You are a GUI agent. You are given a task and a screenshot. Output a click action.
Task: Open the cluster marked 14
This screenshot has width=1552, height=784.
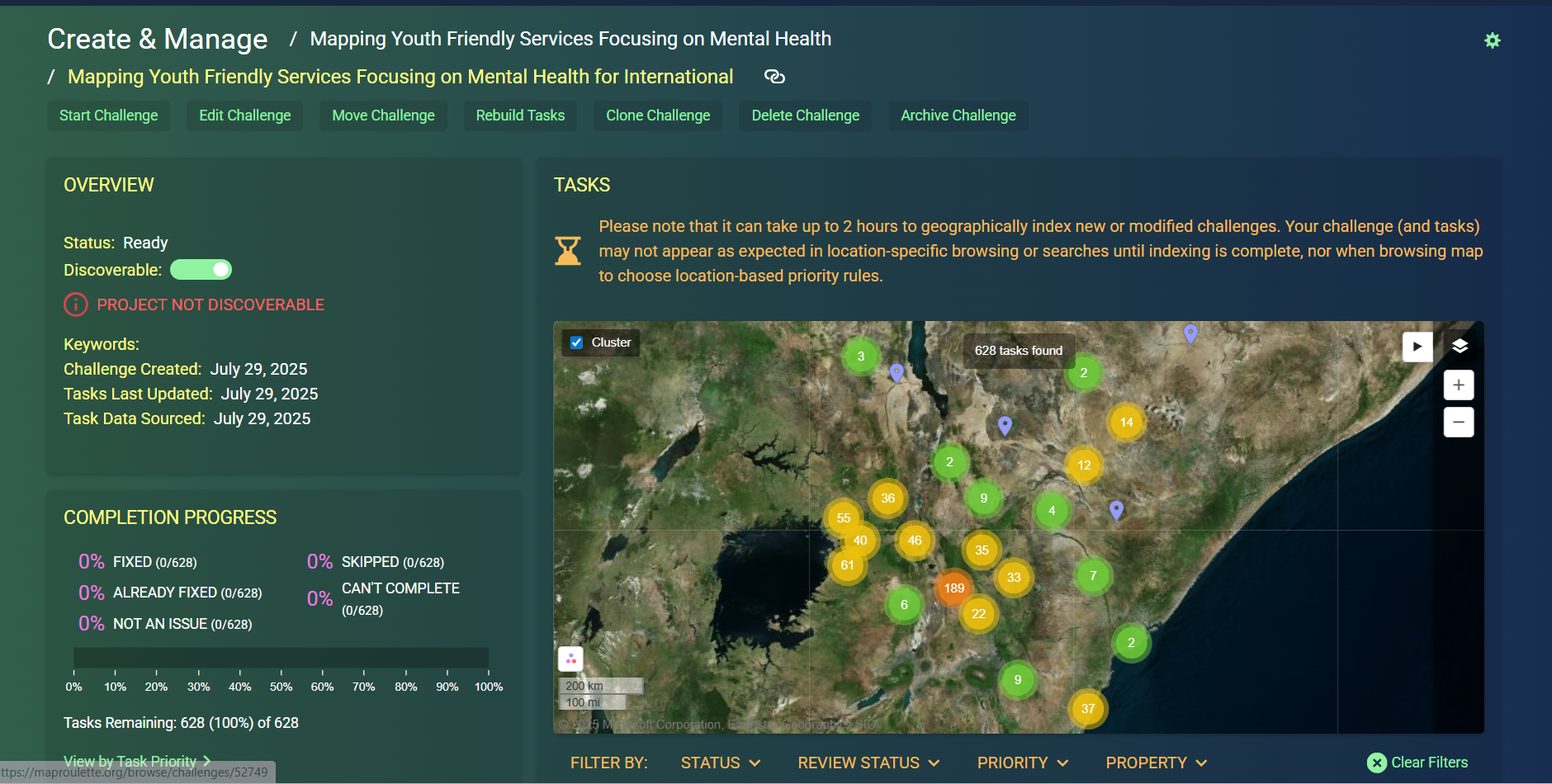(x=1127, y=423)
